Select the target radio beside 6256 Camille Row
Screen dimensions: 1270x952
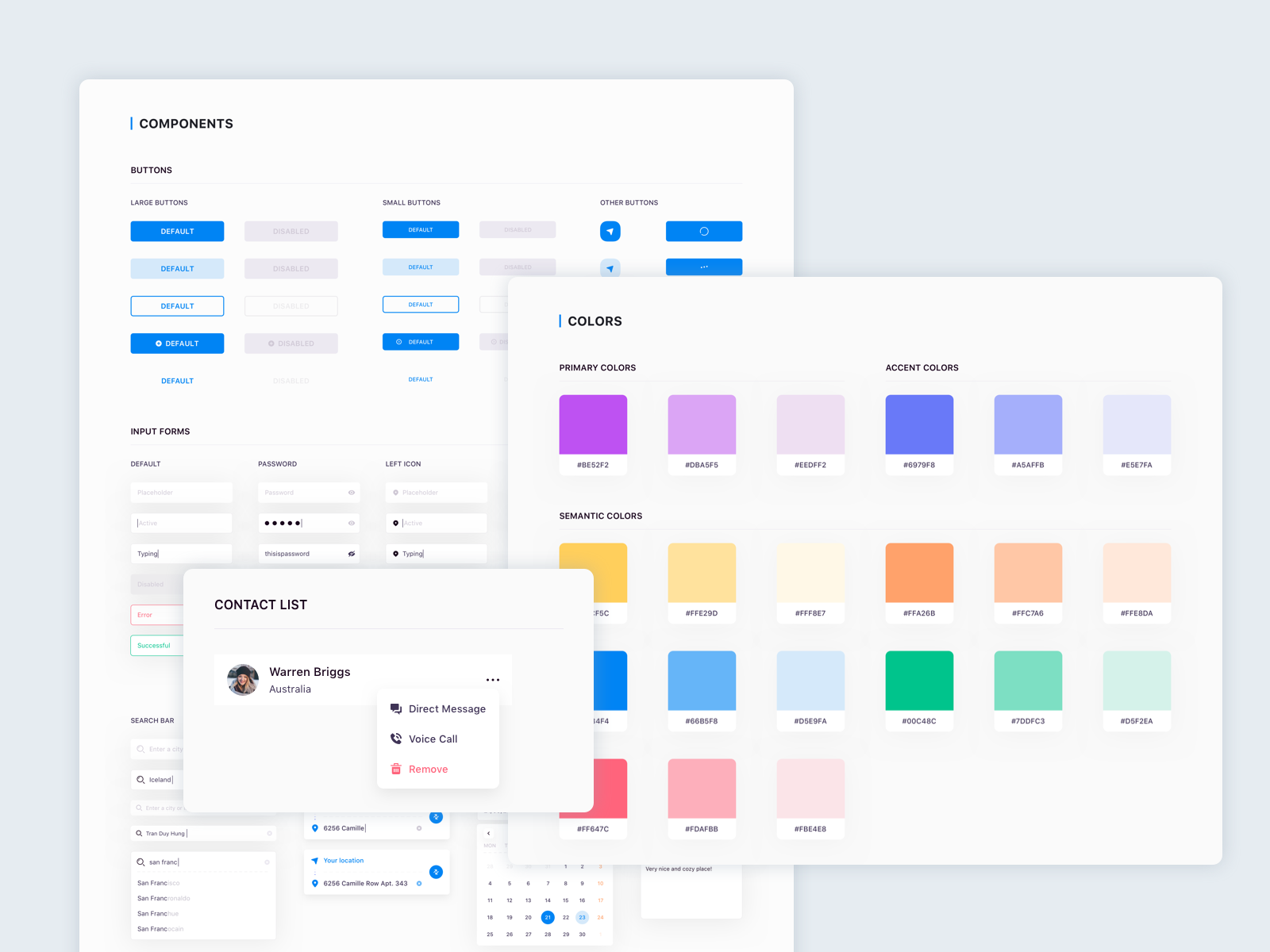[x=419, y=884]
